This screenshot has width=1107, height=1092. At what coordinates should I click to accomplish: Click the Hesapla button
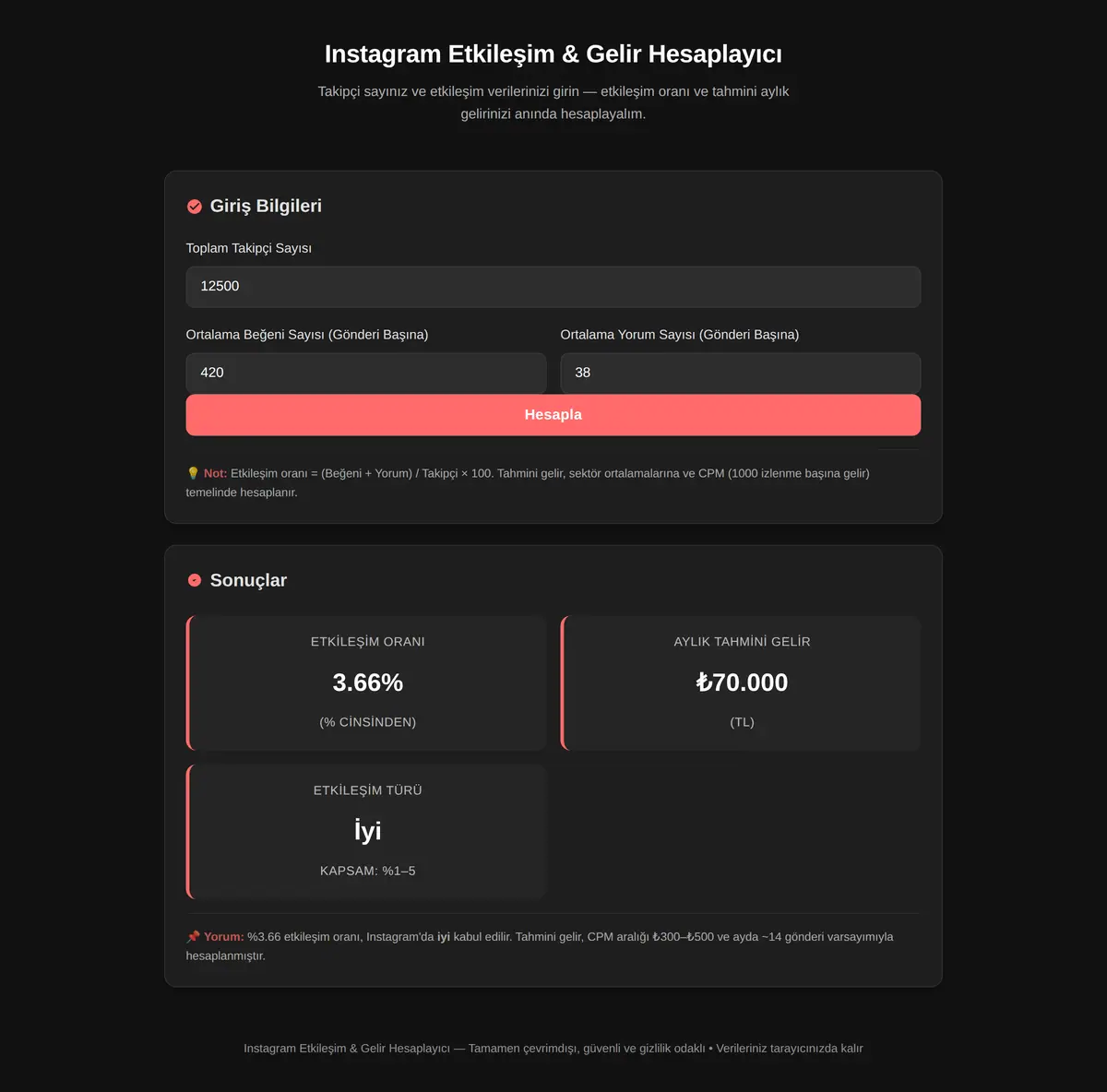(x=553, y=415)
